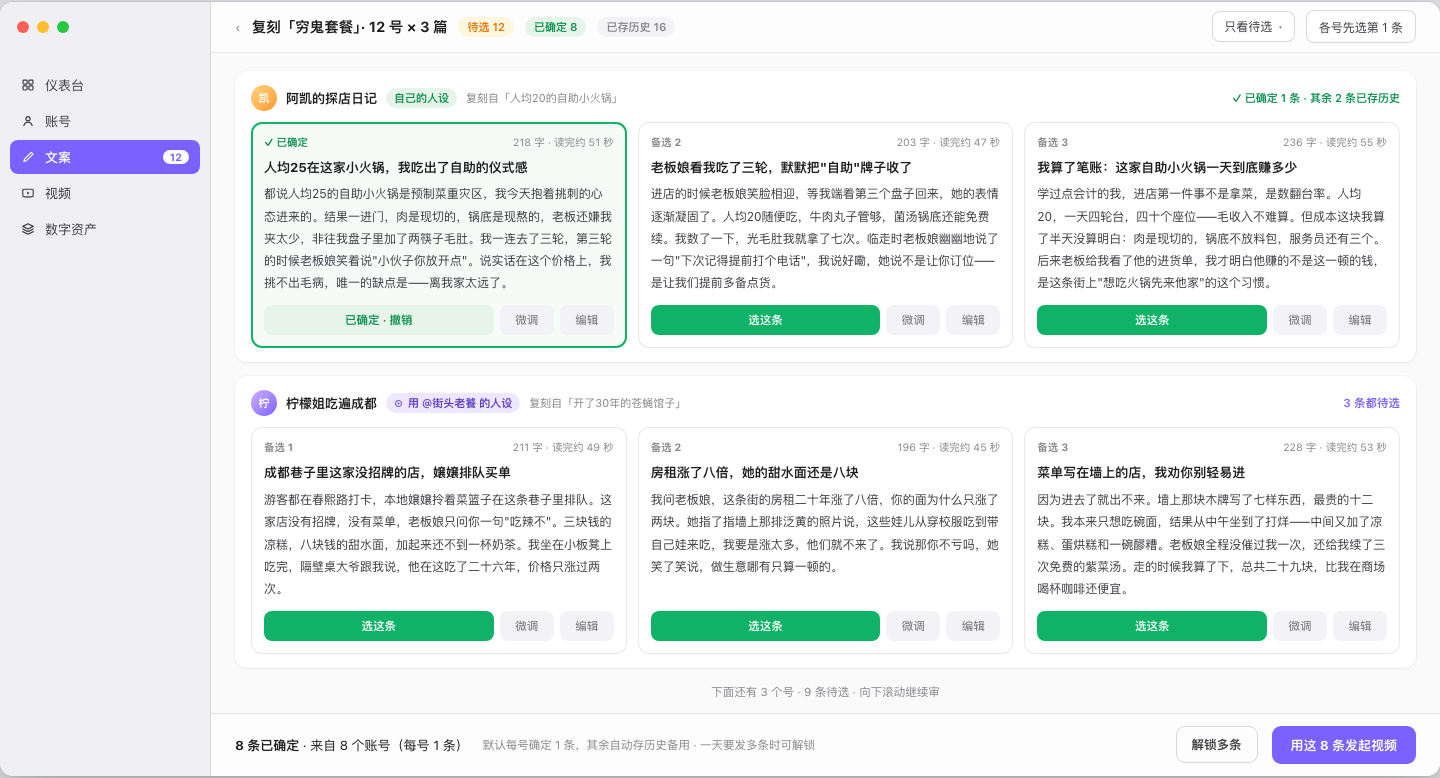Screen dimensions: 1440x778
Task: Undo selection with 已确定 · 撤销 toggle
Action: pos(379,320)
